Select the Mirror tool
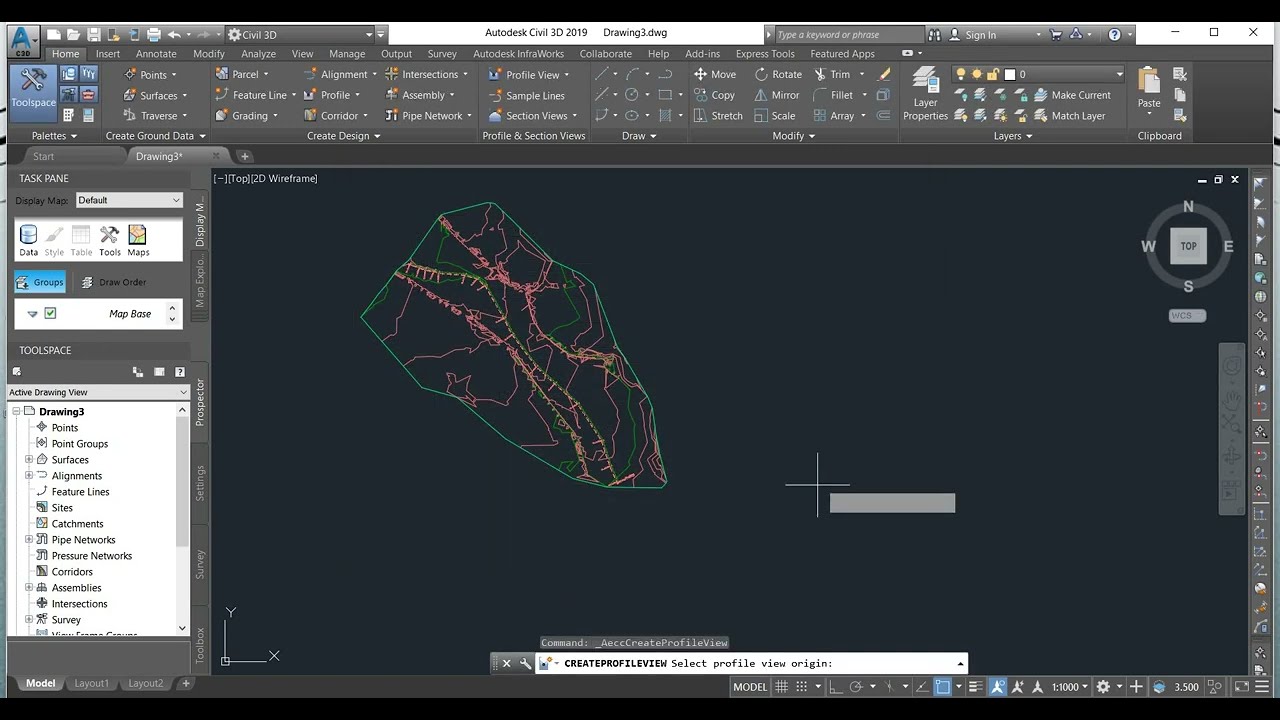Screen dimensions: 1280x720 coord(776,95)
